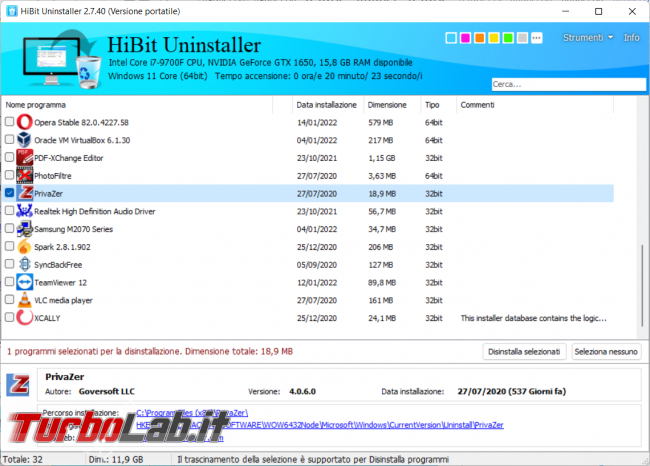Open the Info menu
The image size is (650, 466).
tap(631, 38)
